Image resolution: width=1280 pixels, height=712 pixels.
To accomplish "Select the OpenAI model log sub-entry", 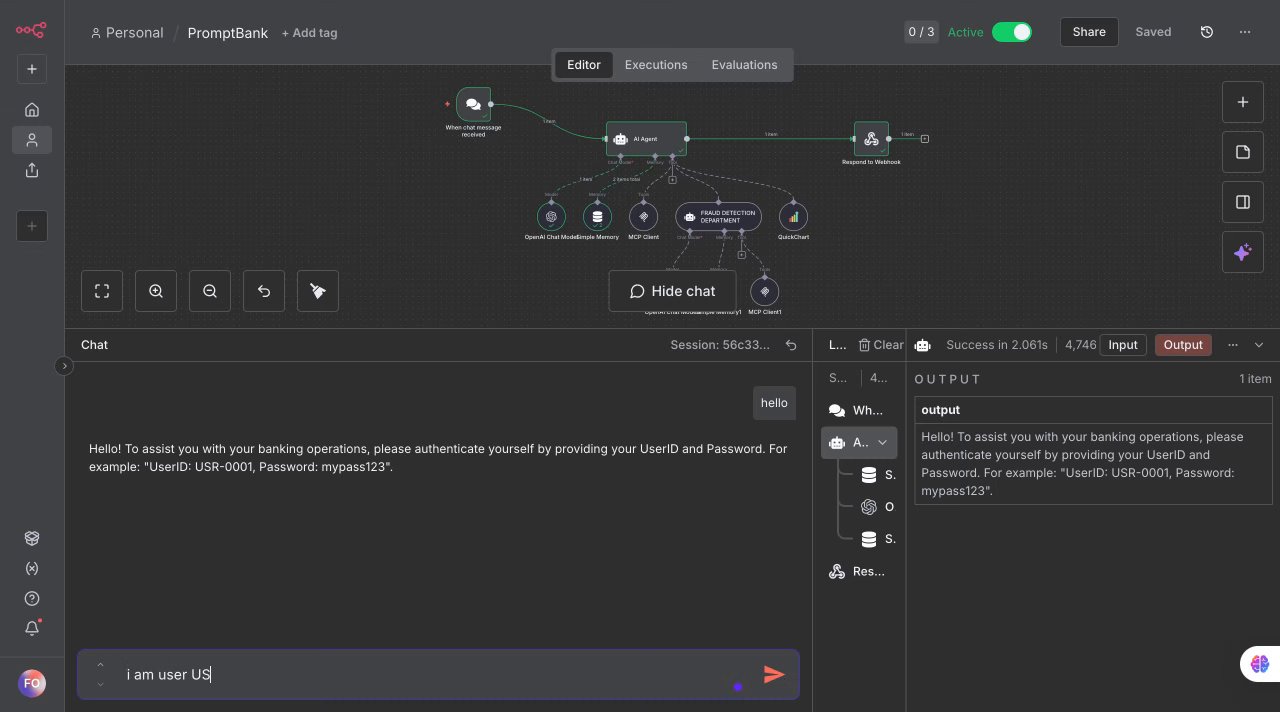I will point(877,507).
